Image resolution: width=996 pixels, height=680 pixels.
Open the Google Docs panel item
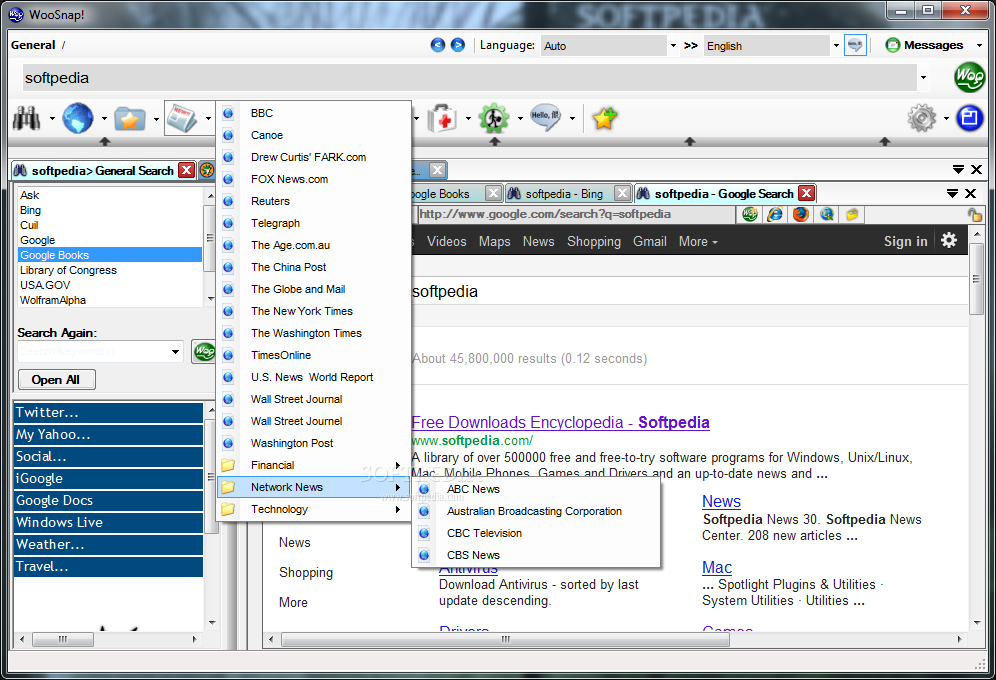coord(108,501)
